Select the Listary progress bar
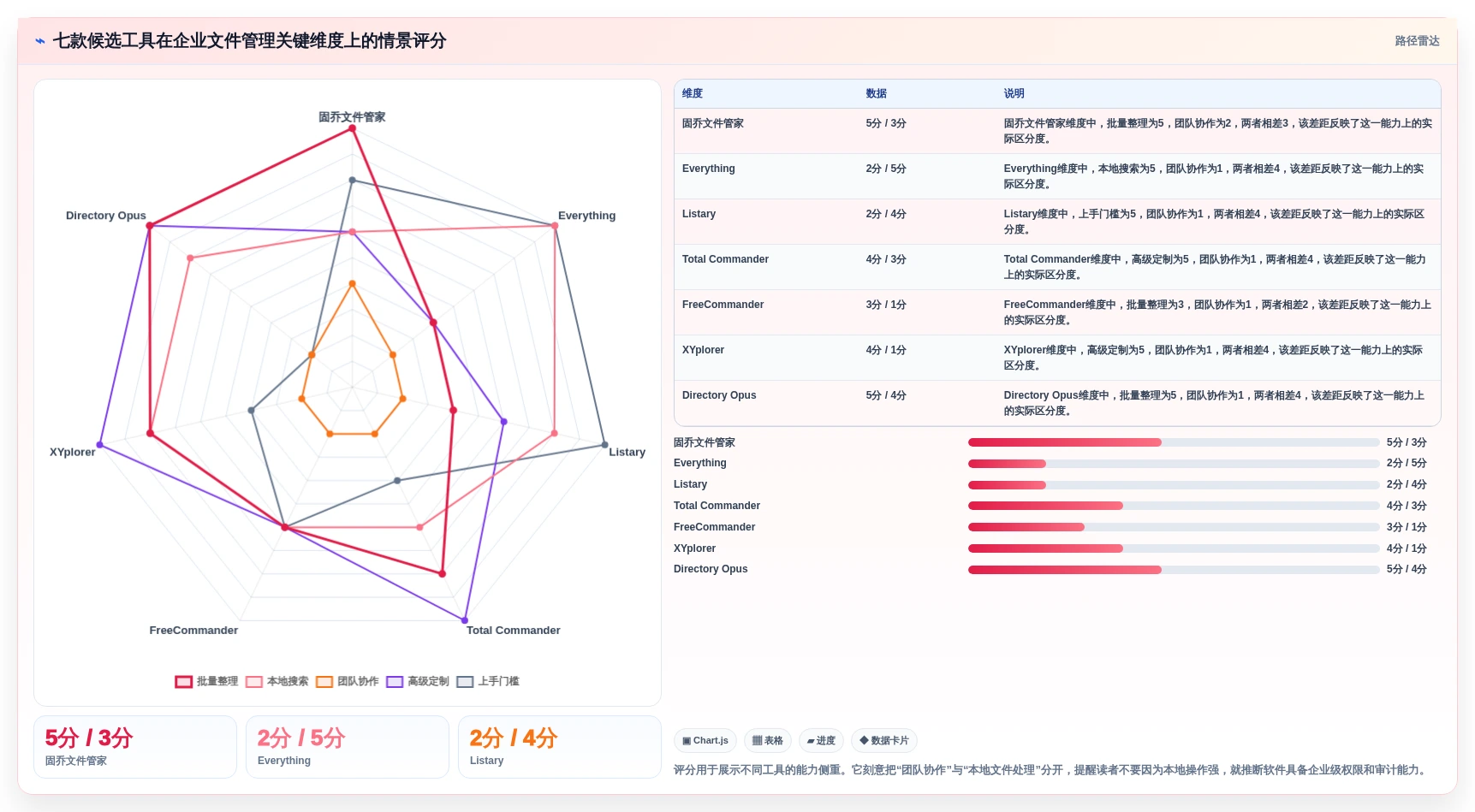 [x=1174, y=485]
